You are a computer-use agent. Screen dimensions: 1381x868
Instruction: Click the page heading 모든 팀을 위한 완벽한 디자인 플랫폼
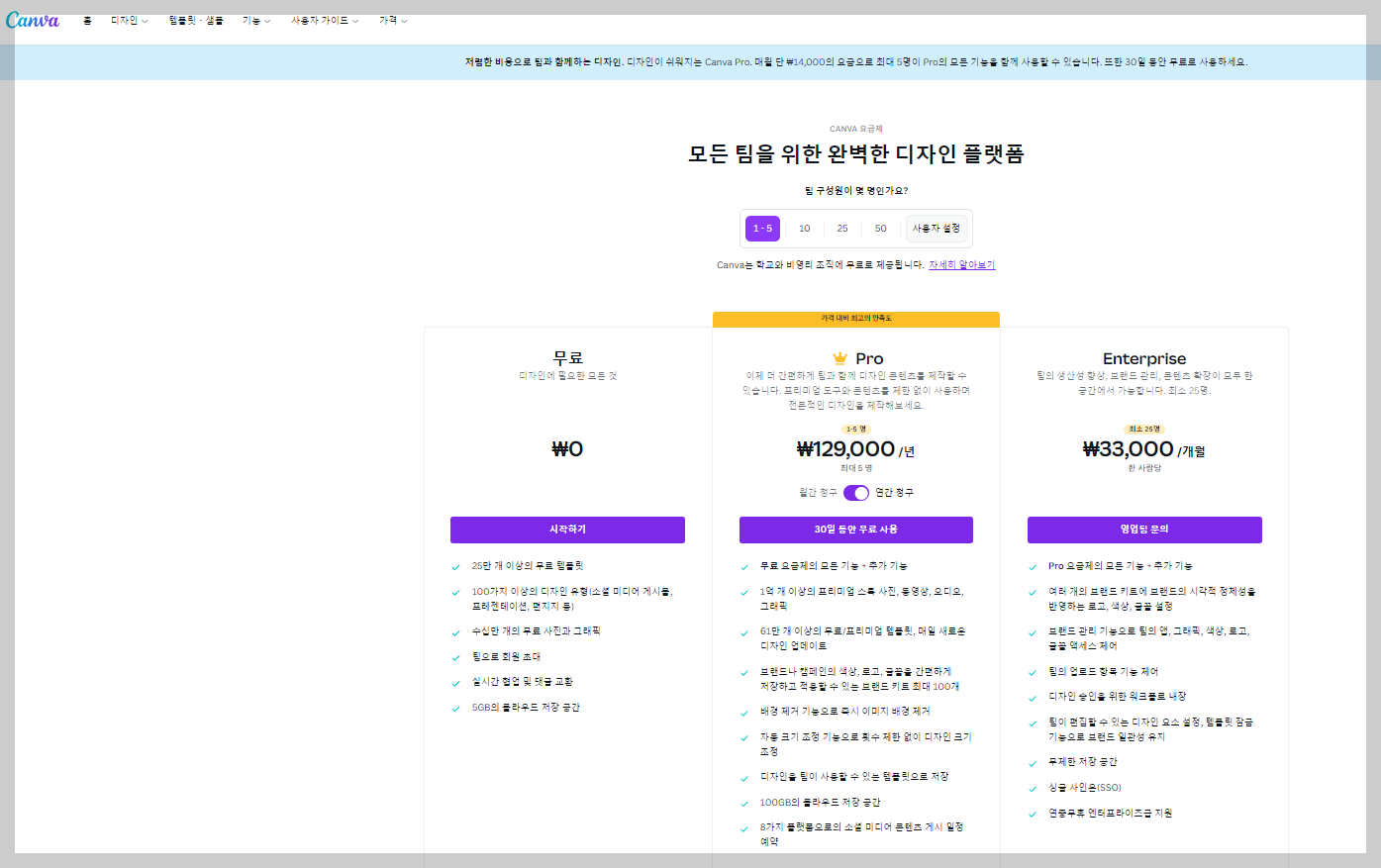856,154
